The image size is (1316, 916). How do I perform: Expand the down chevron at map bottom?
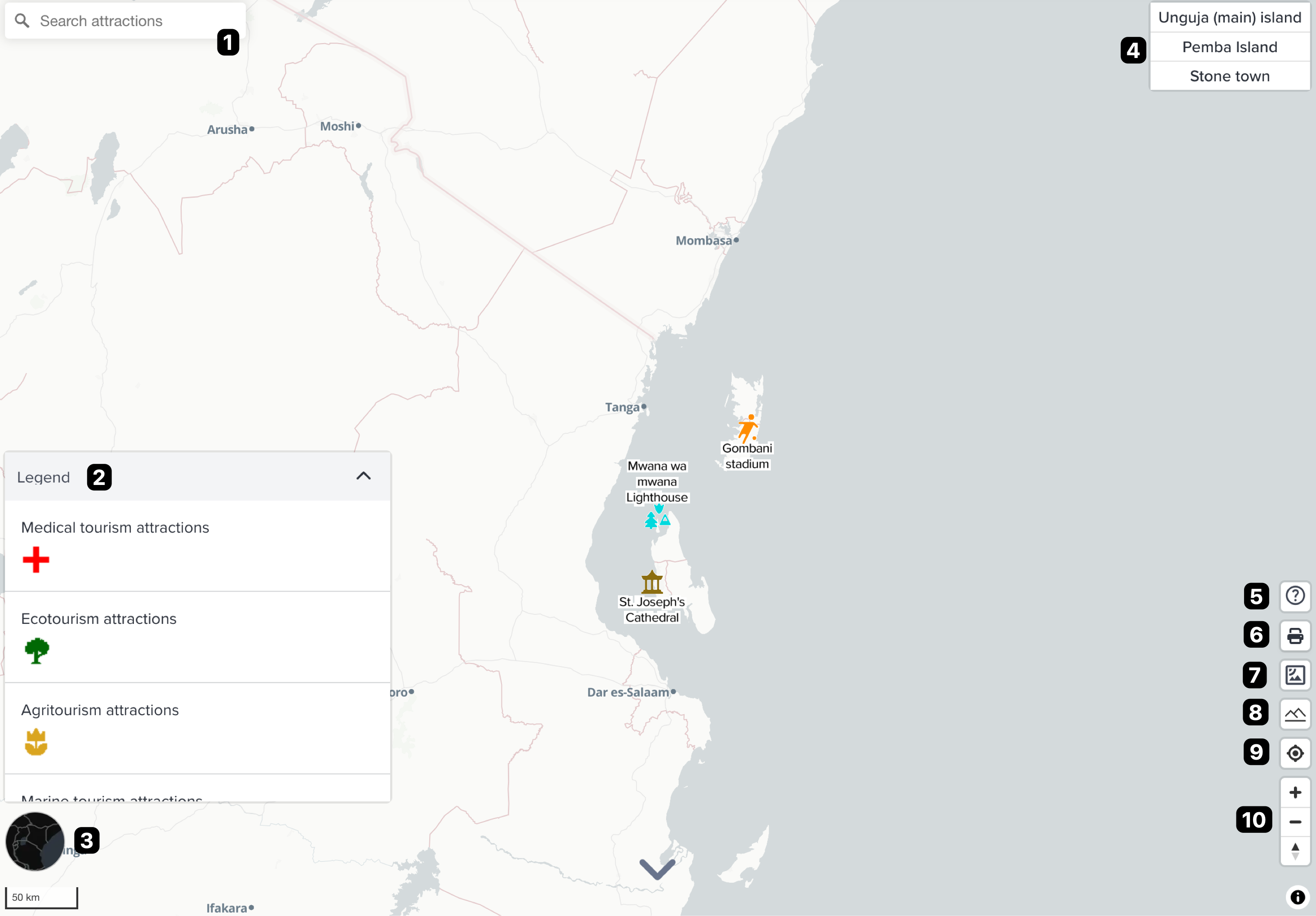[x=657, y=869]
